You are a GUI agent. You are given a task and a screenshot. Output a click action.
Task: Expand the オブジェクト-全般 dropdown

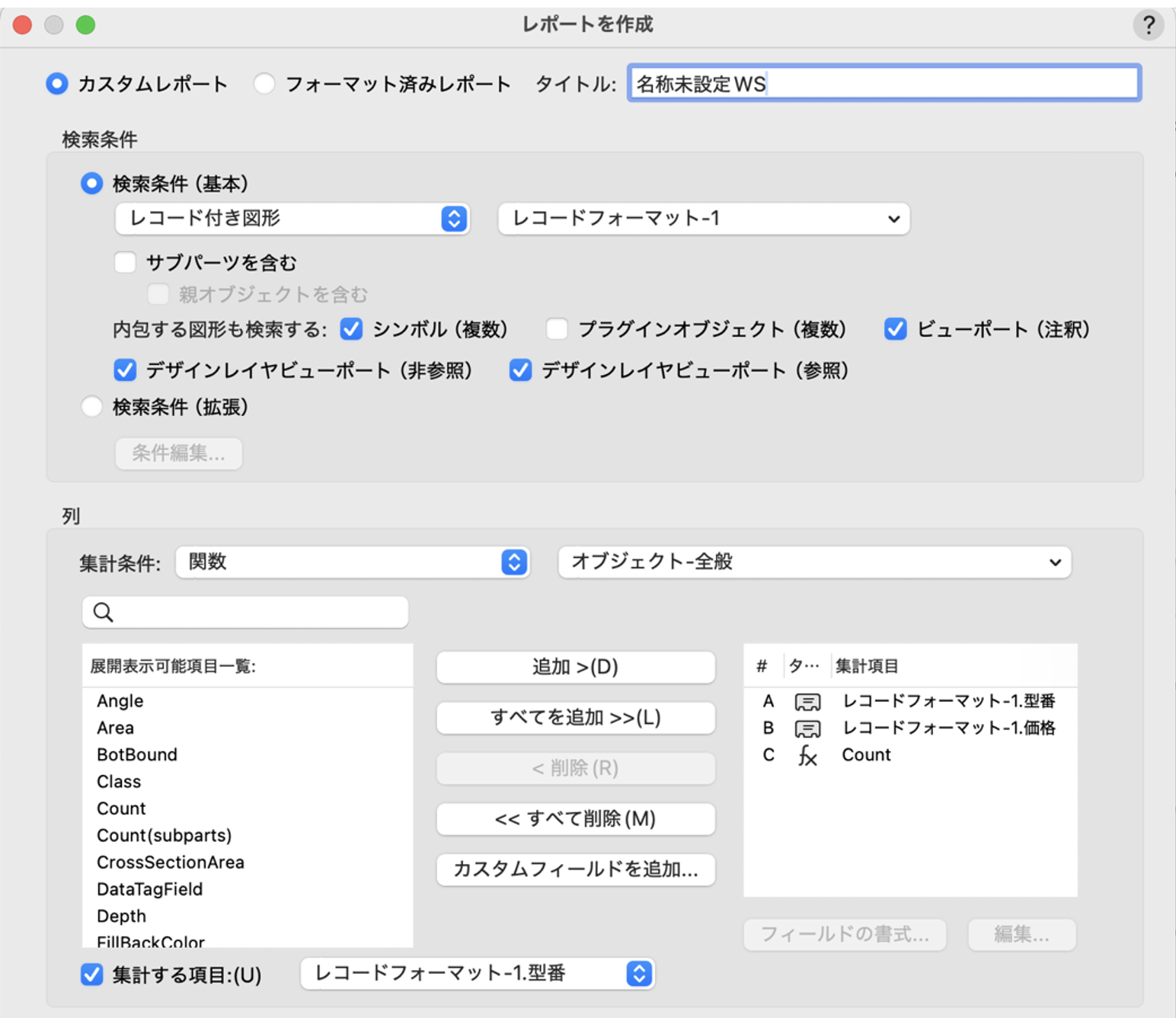(814, 562)
